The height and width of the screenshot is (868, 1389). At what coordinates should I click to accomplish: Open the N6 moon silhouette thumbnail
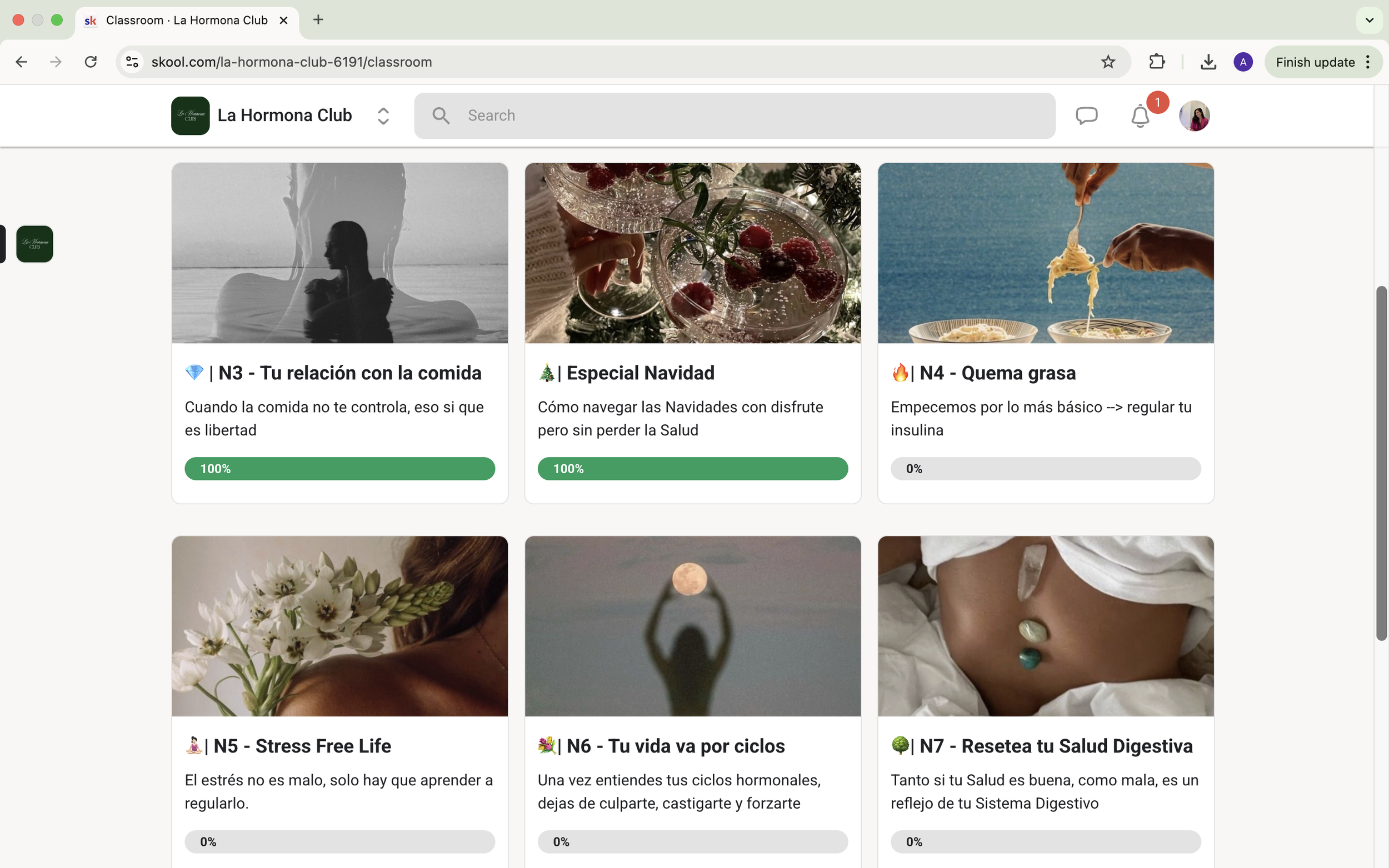692,626
